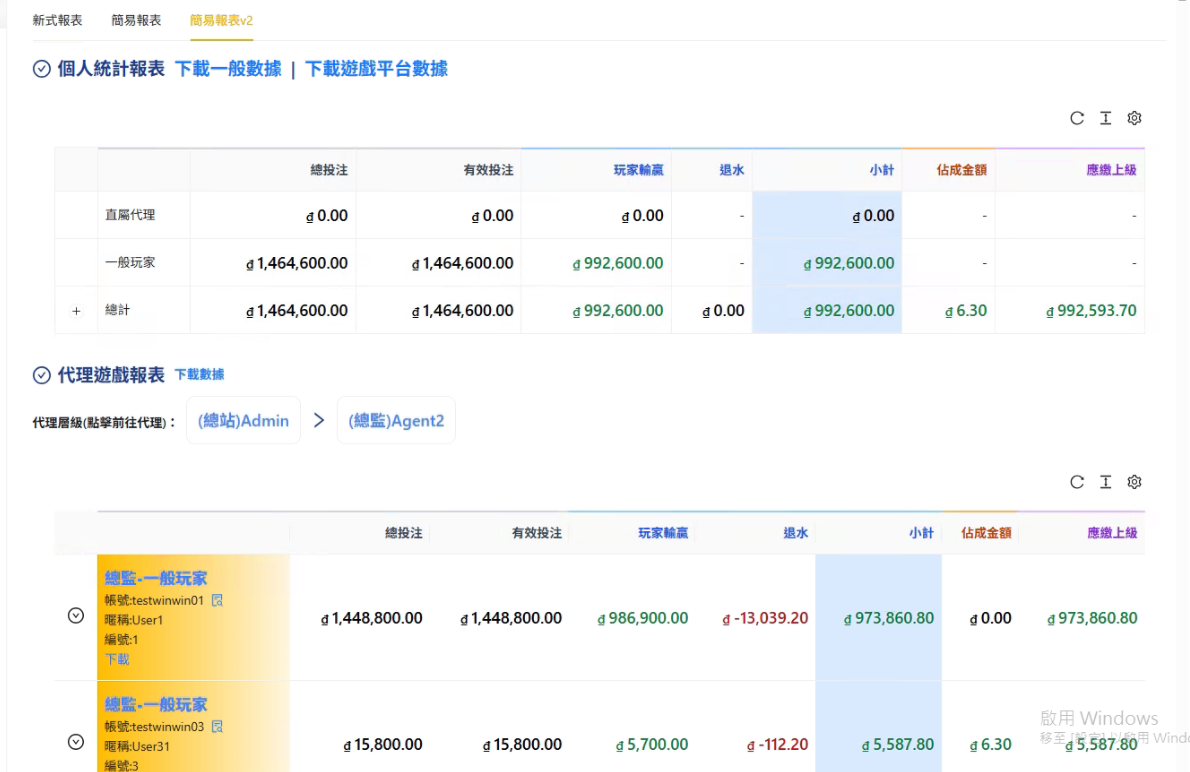This screenshot has width=1190, height=772.
Task: Click the 下載遊戲平台數據 link
Action: point(376,69)
